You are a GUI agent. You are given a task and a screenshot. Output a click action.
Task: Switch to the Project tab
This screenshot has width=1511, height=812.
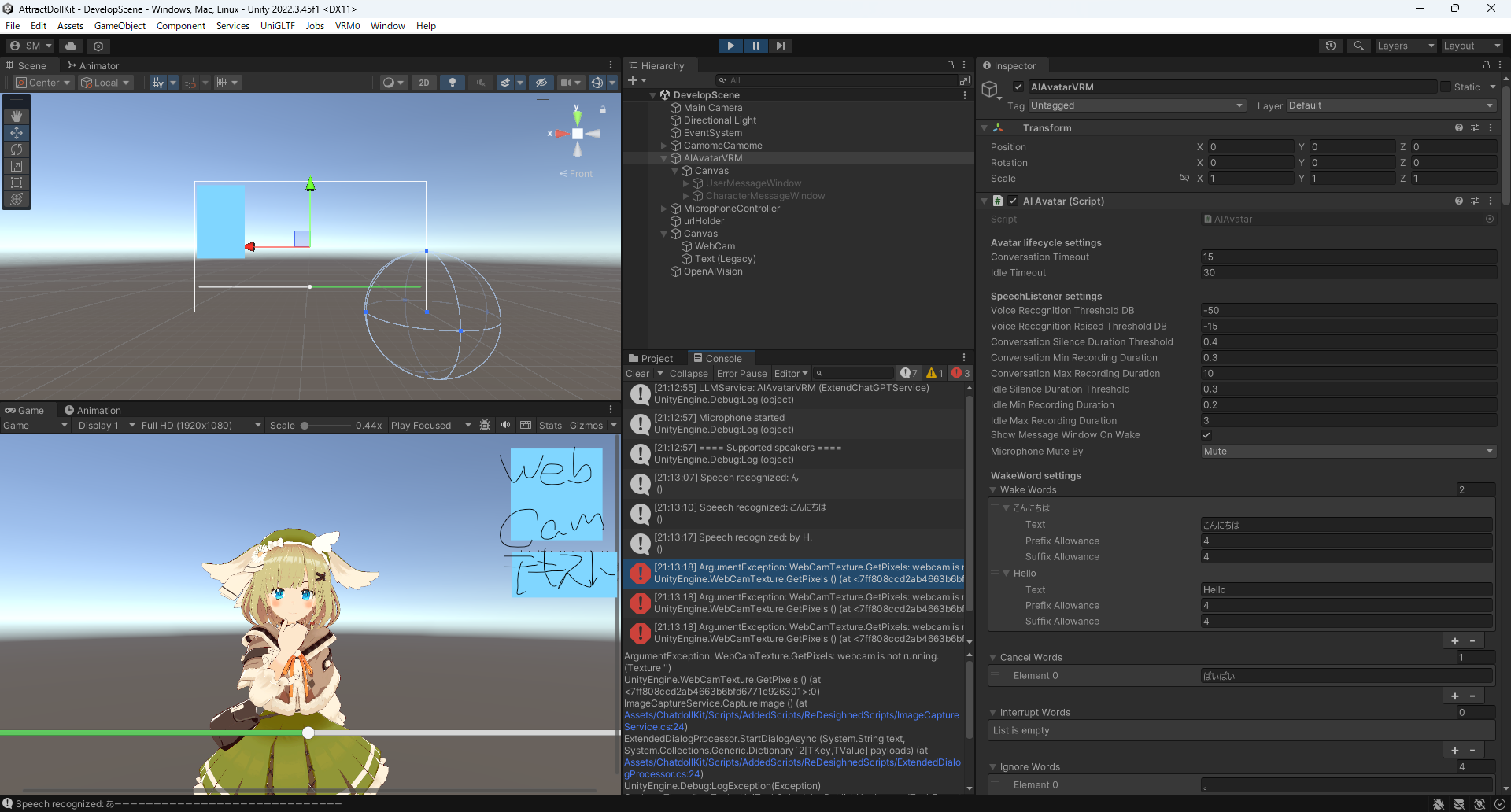tap(651, 359)
